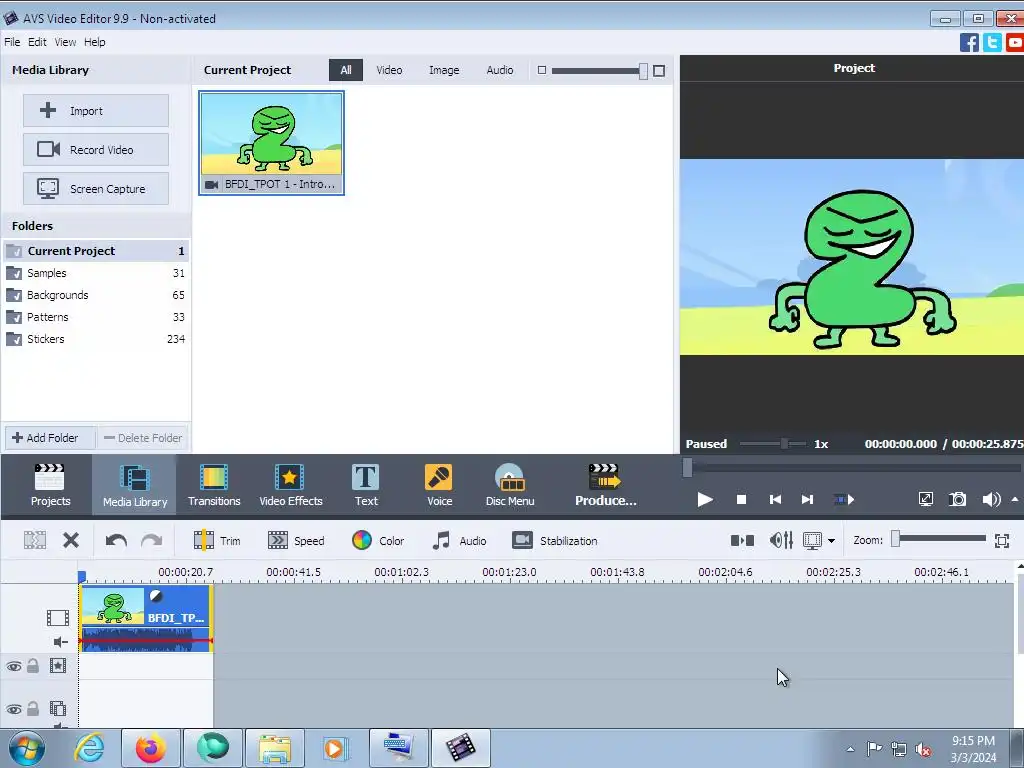This screenshot has height=768, width=1024.
Task: Open Firefox from the taskbar
Action: pos(151,748)
